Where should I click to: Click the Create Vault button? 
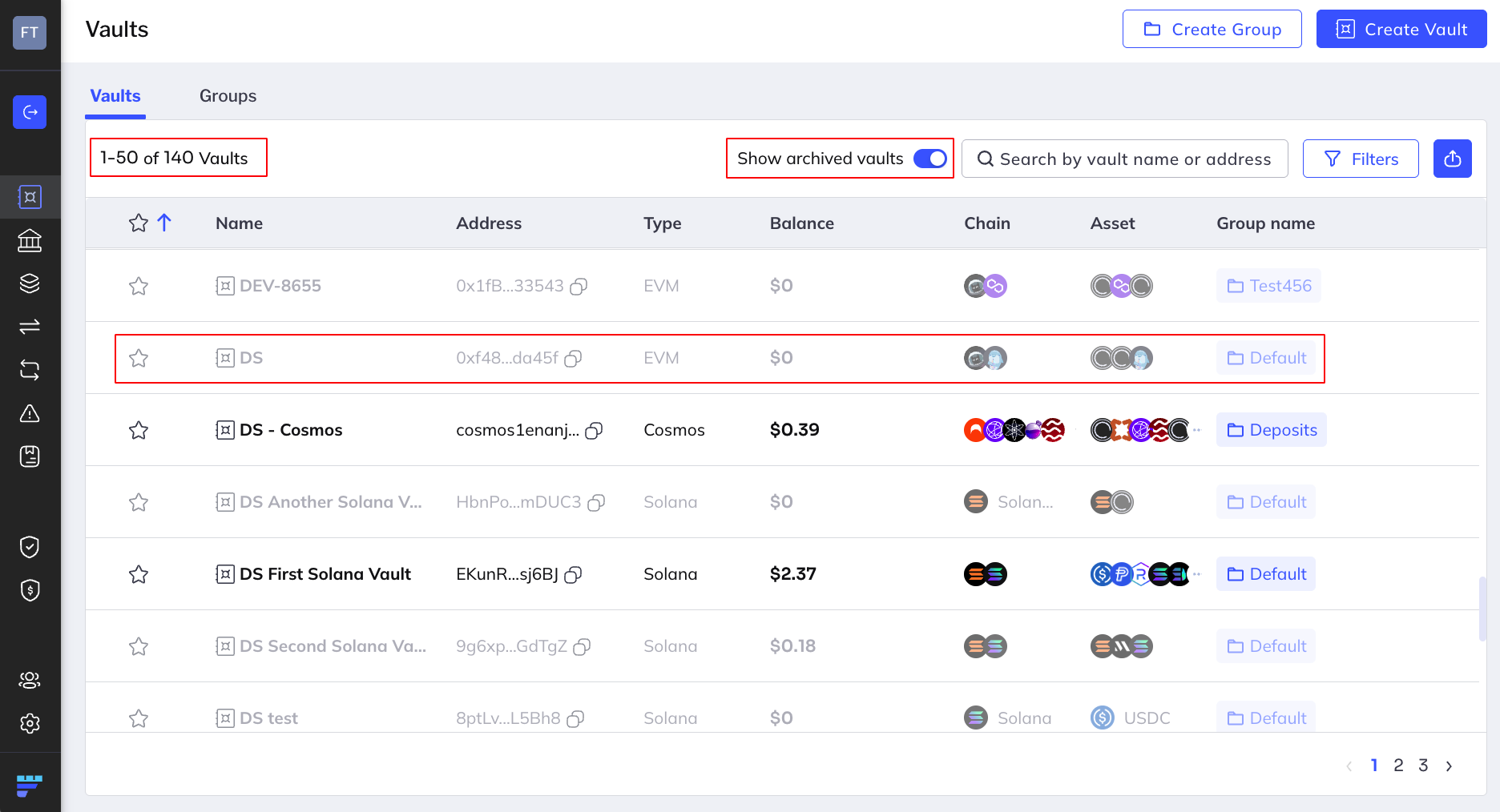(x=1401, y=30)
